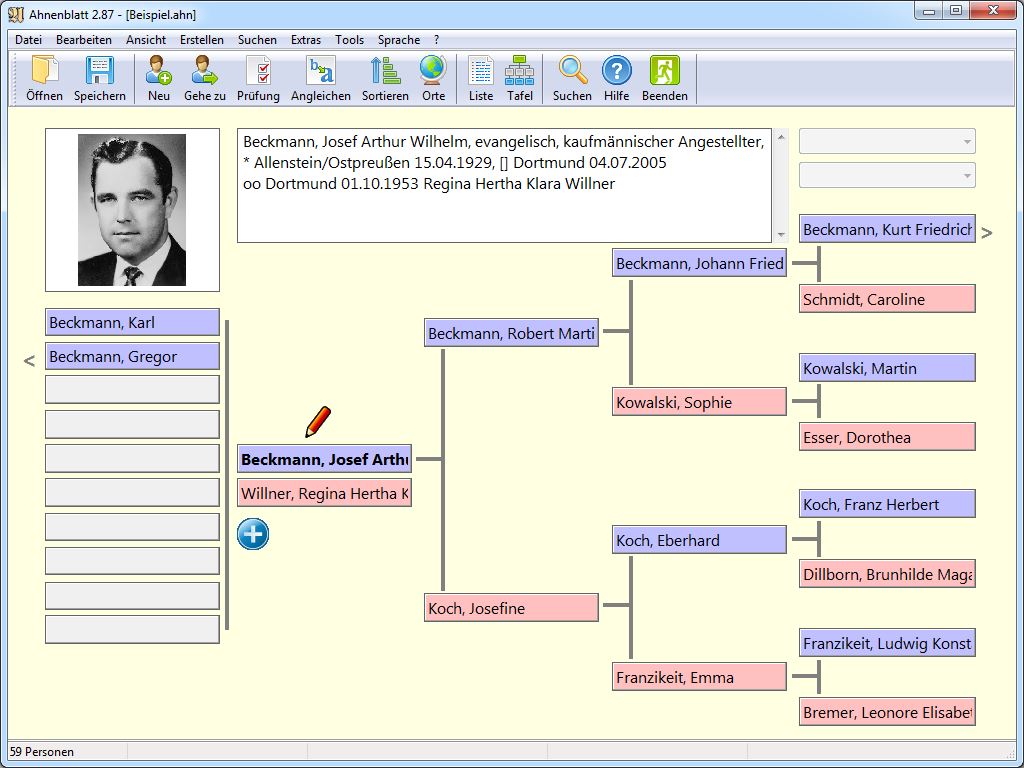Screen dimensions: 1024x768
Task: Select Franzikeit, Emma box
Action: point(699,677)
